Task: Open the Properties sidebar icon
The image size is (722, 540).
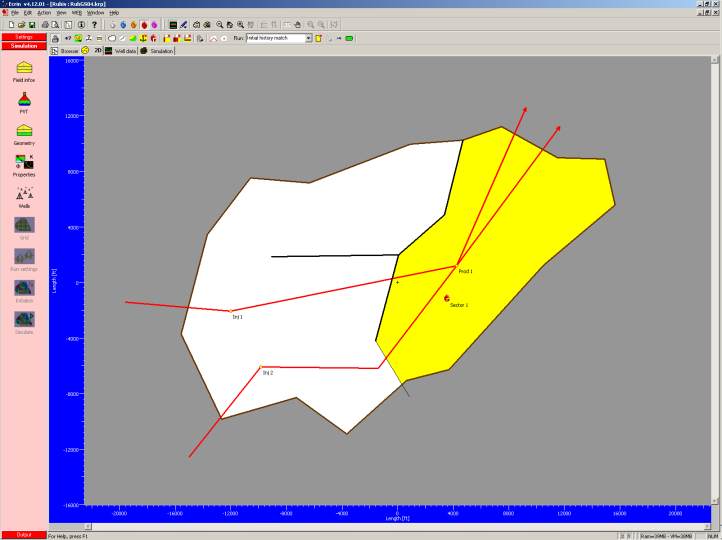Action: [24, 162]
